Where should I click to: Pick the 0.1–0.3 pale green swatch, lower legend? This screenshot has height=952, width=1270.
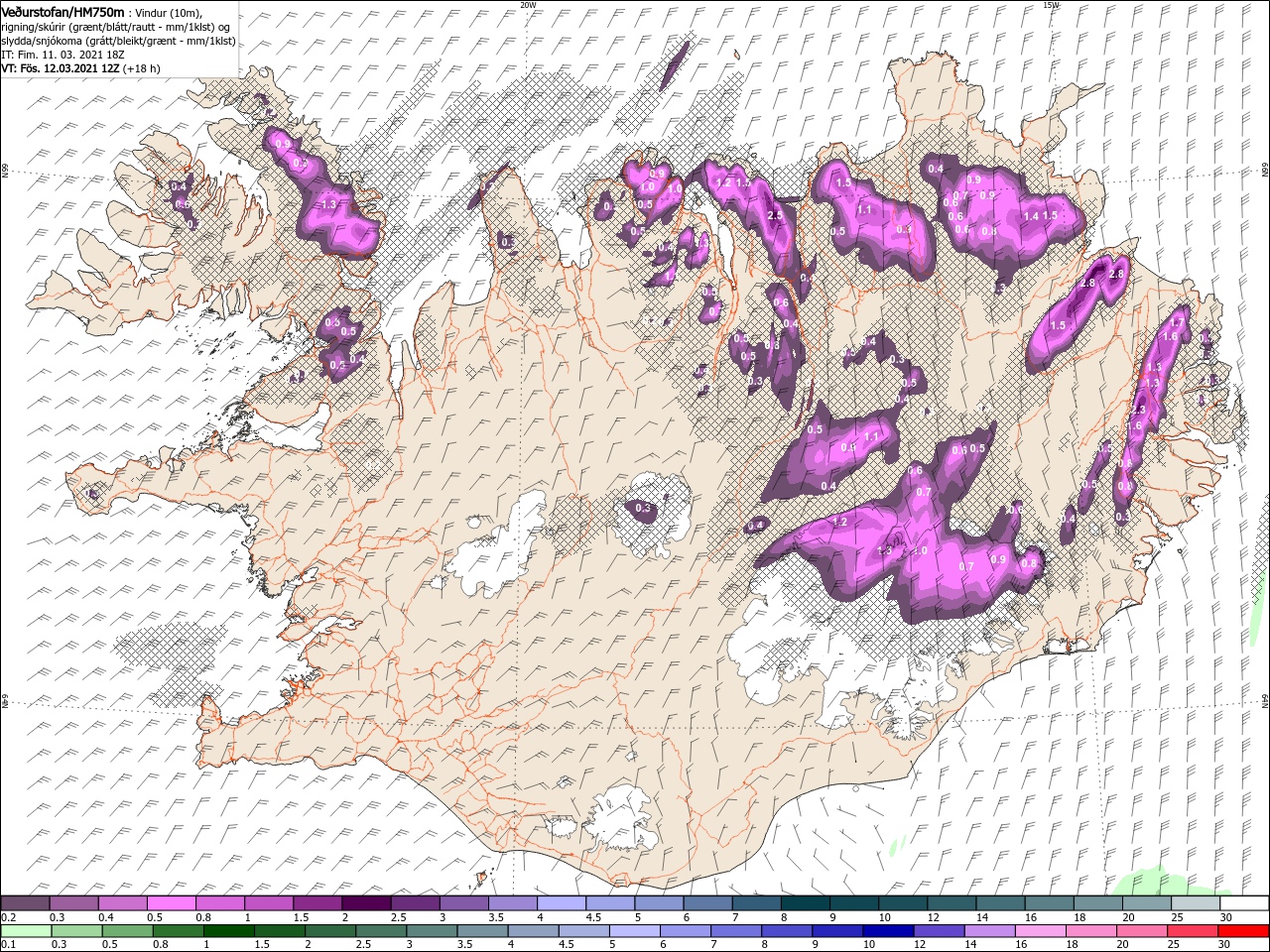26,931
